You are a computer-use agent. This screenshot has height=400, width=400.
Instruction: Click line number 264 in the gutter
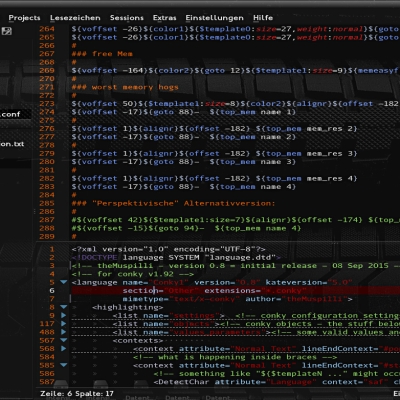pyautogui.click(x=47, y=29)
